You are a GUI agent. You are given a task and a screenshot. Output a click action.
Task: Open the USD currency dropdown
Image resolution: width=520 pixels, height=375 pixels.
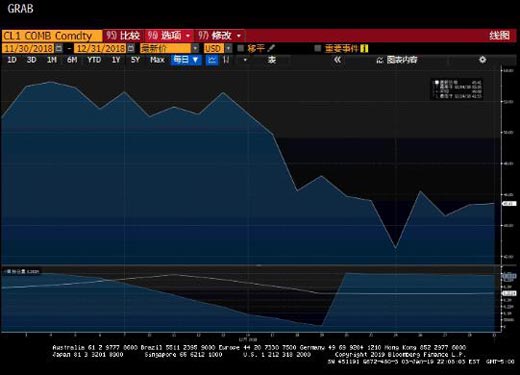(228, 48)
